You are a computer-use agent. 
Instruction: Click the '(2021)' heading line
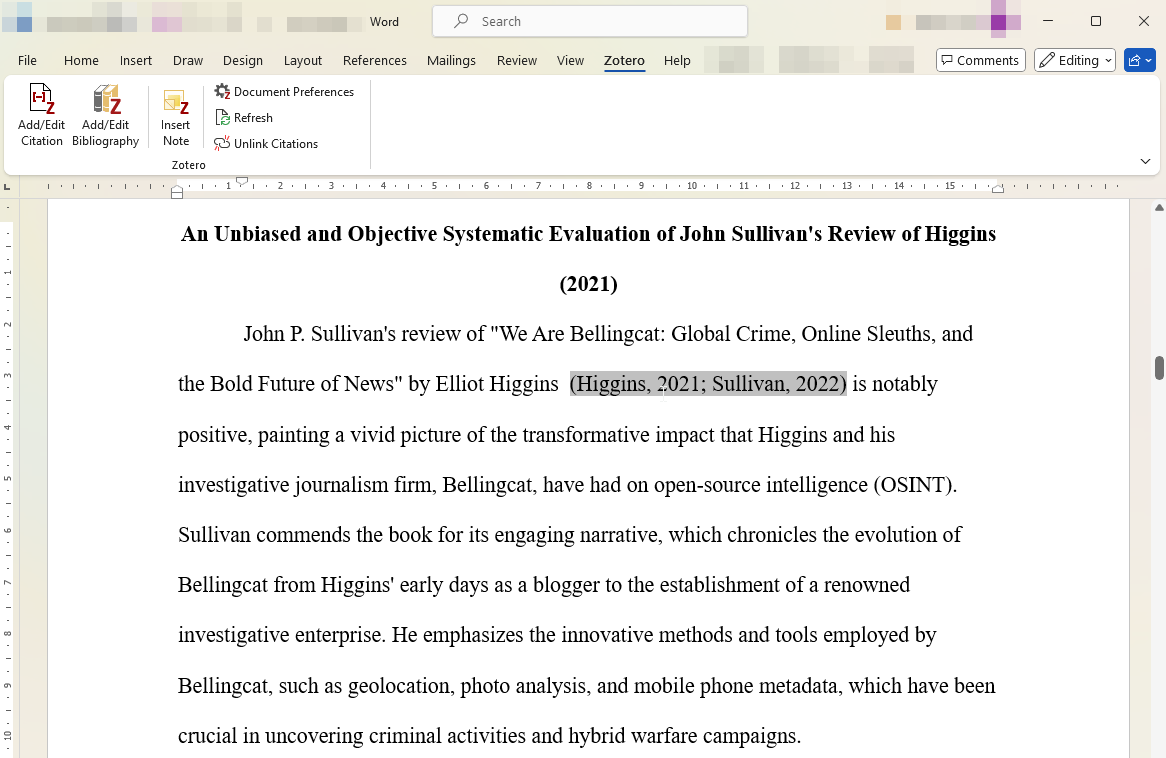(588, 284)
